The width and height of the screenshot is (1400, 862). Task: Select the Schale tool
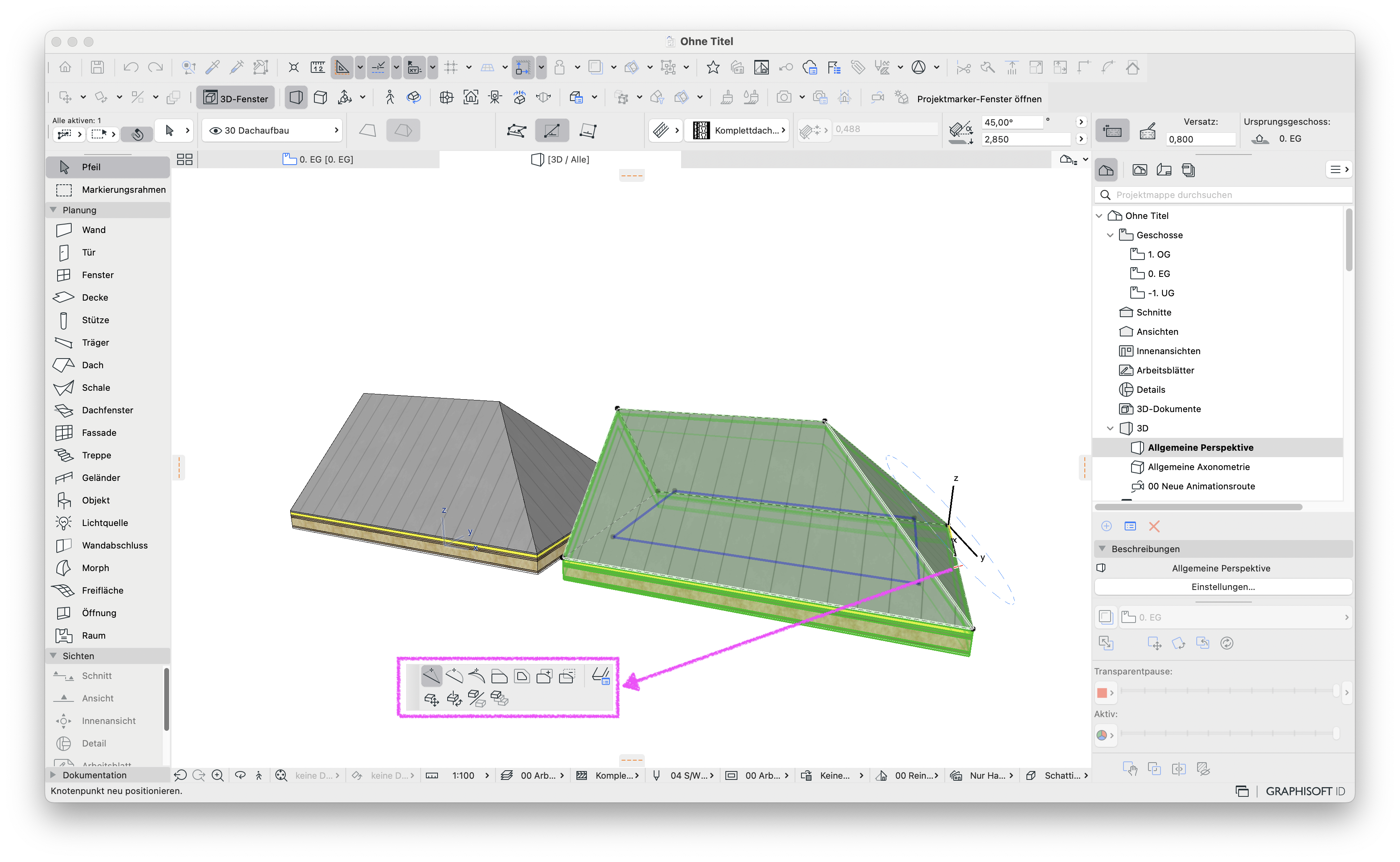click(x=107, y=388)
